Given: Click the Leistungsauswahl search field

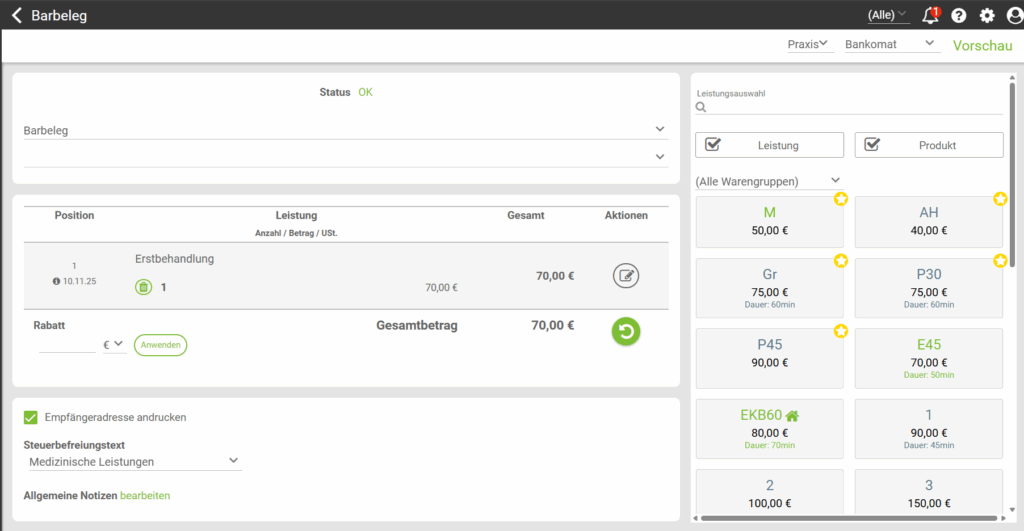Looking at the screenshot, I should click(x=850, y=106).
